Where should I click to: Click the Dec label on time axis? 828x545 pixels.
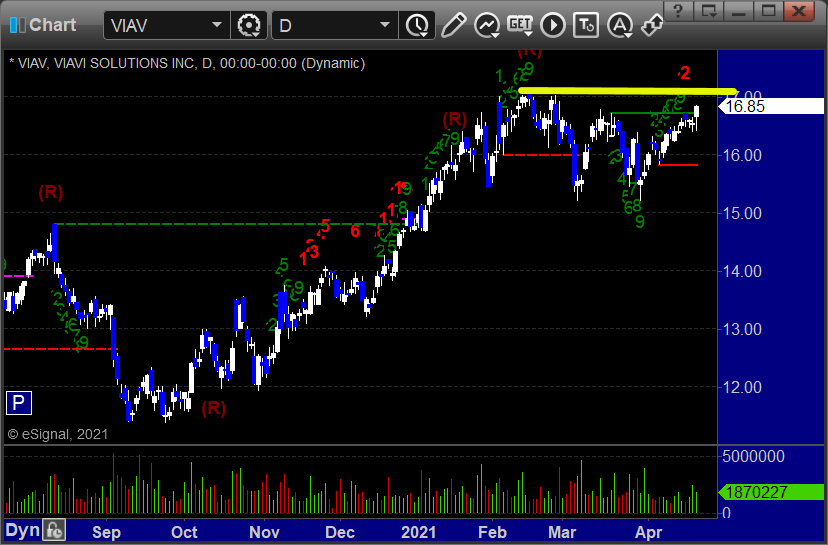point(340,532)
